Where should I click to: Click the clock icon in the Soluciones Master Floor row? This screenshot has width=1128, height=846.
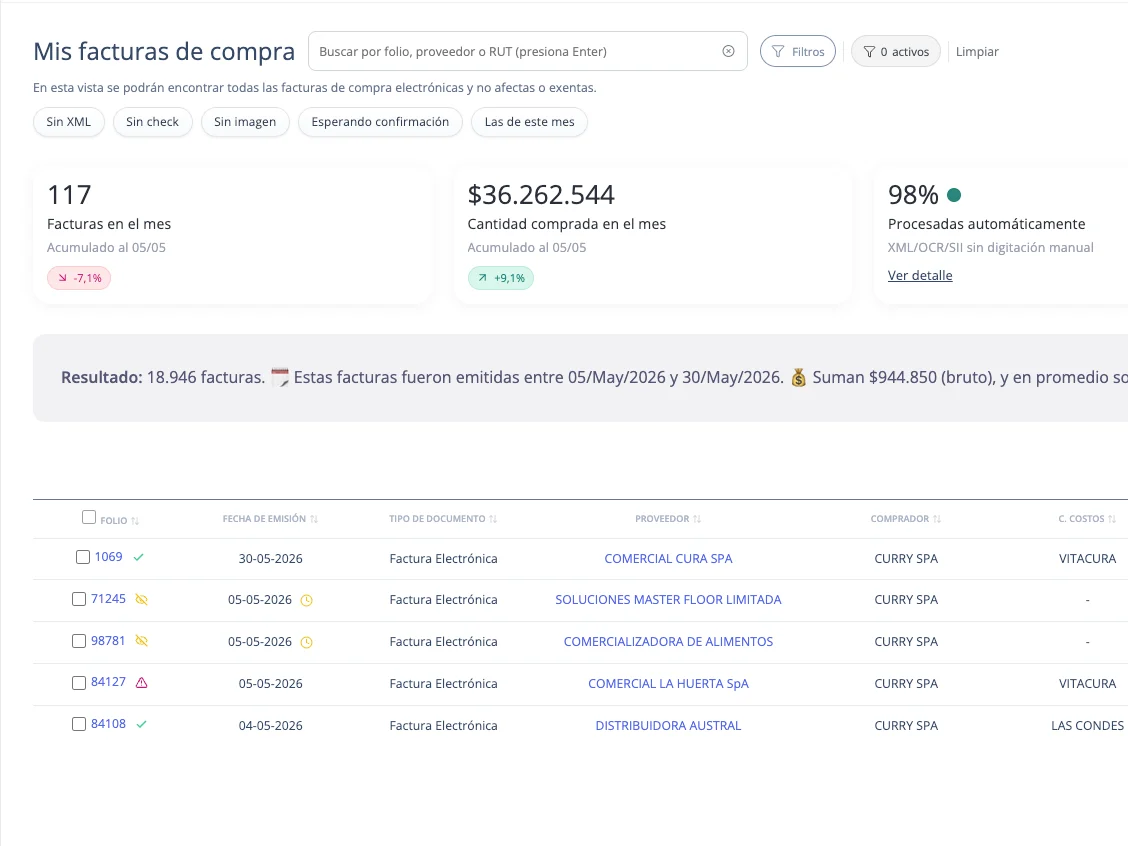(x=306, y=600)
